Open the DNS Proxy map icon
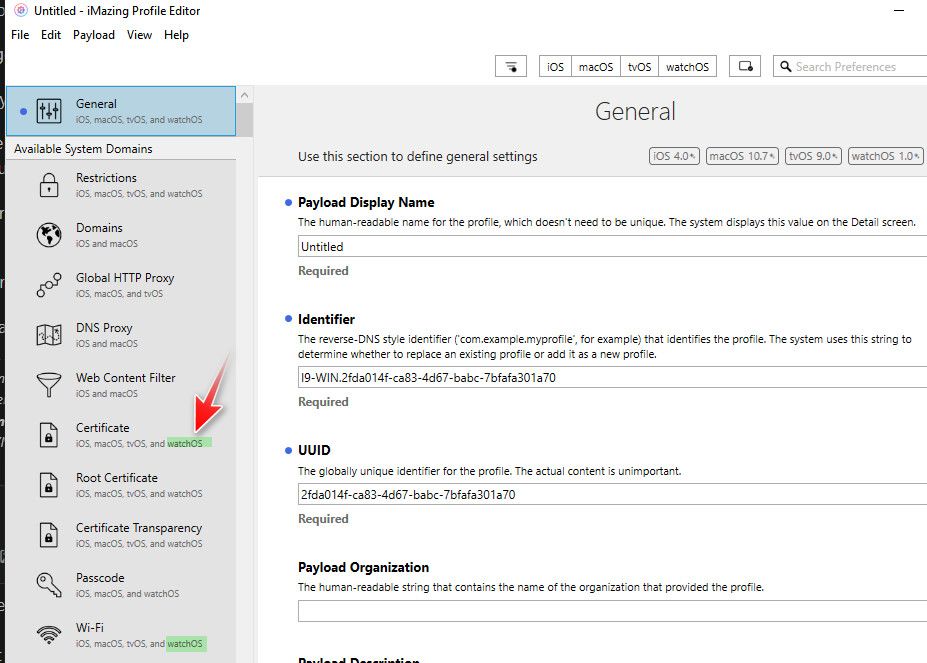Viewport: 927px width, 663px height. (x=48, y=335)
